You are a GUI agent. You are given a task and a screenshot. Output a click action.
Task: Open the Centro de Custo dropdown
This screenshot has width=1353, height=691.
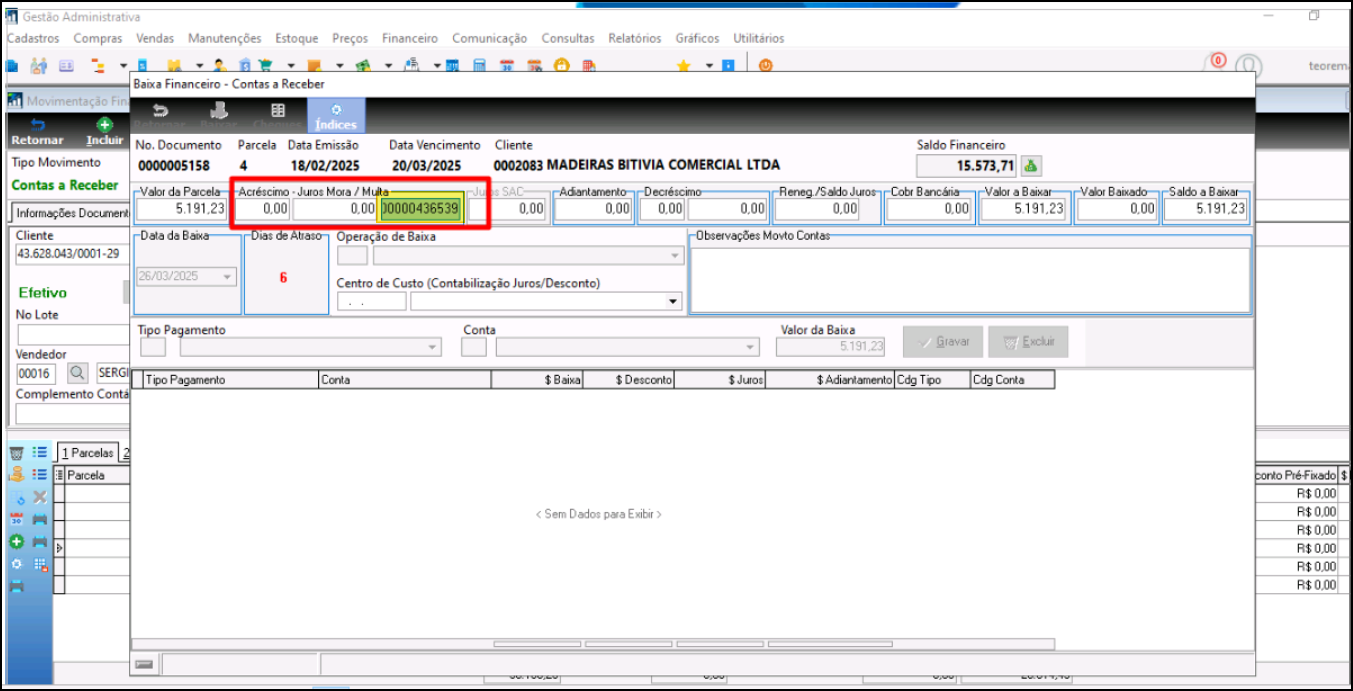click(x=673, y=301)
